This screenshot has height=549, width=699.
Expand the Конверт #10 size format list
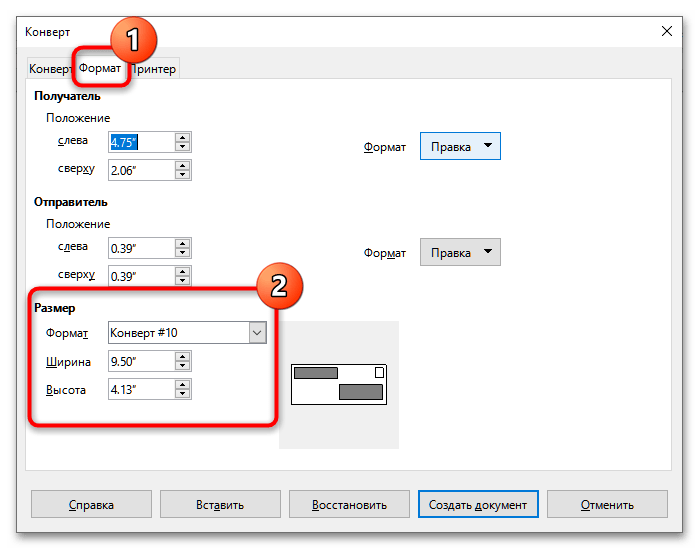(x=257, y=333)
